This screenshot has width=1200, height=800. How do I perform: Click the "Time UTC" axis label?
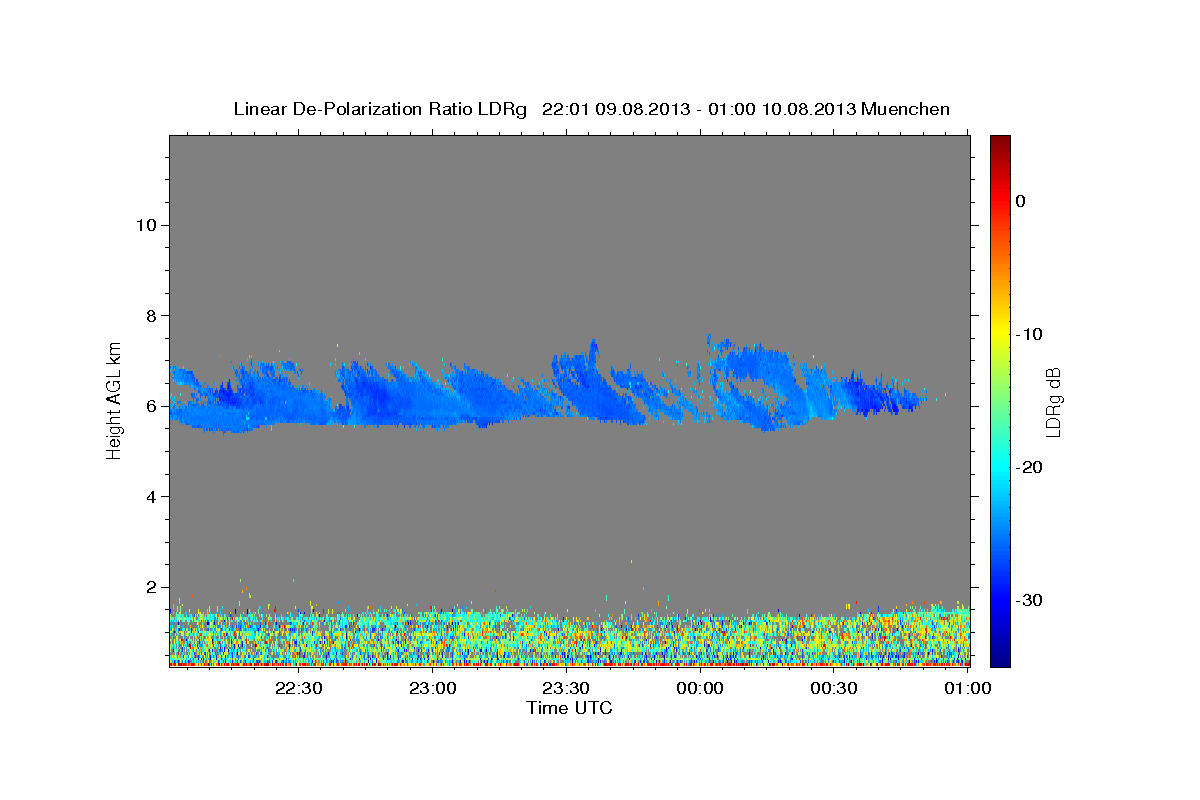point(569,708)
